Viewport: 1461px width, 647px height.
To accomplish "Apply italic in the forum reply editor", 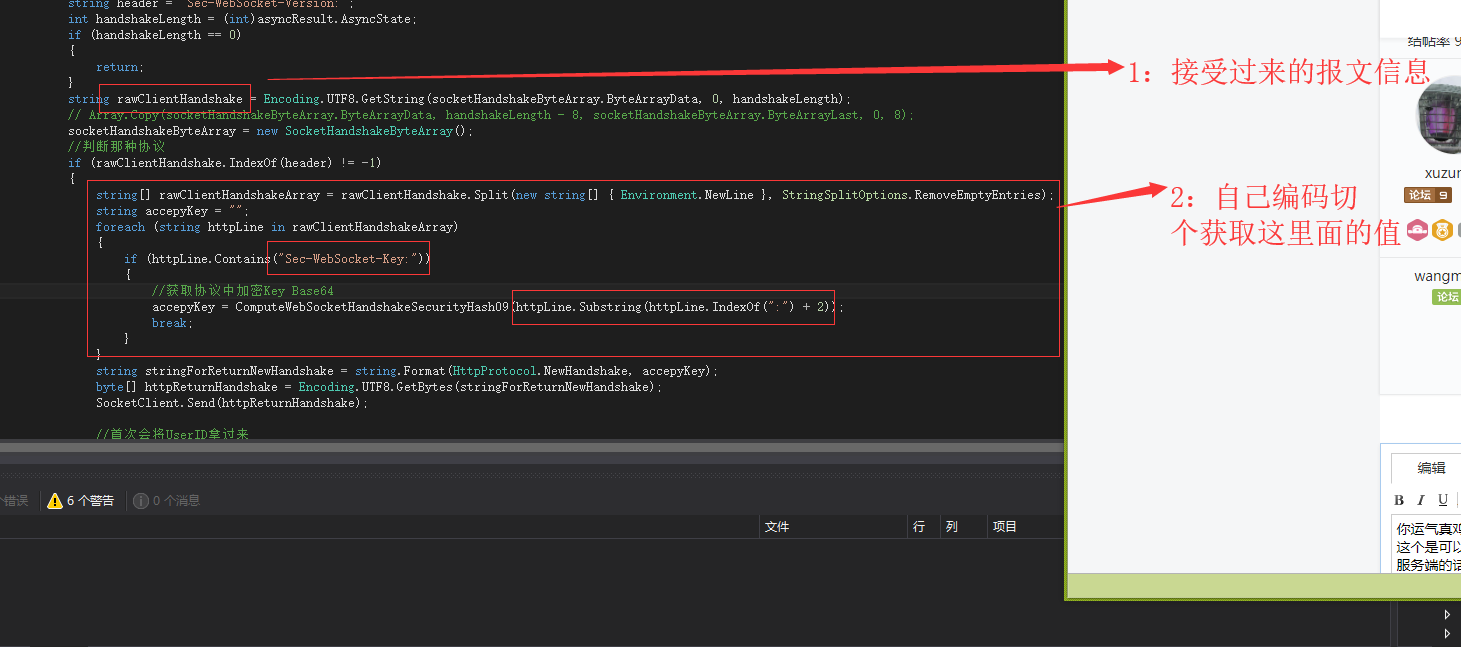I will click(1421, 500).
